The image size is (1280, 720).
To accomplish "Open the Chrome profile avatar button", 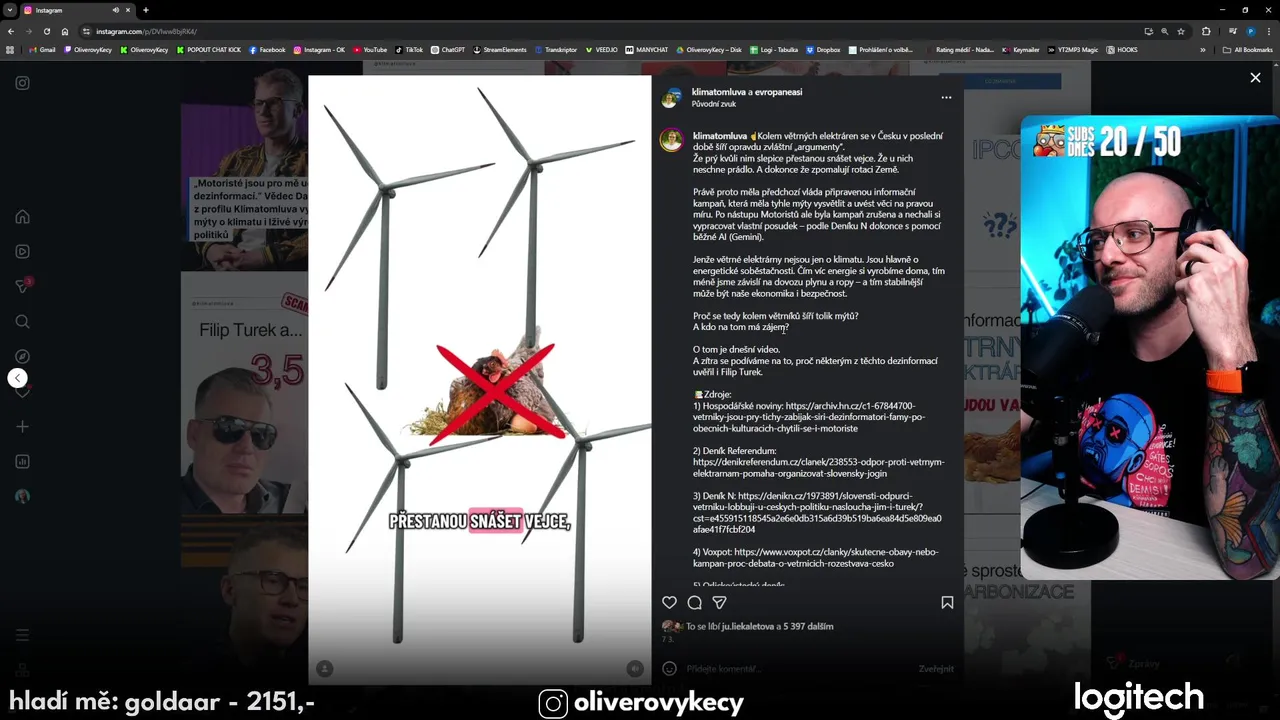I will pyautogui.click(x=1250, y=31).
